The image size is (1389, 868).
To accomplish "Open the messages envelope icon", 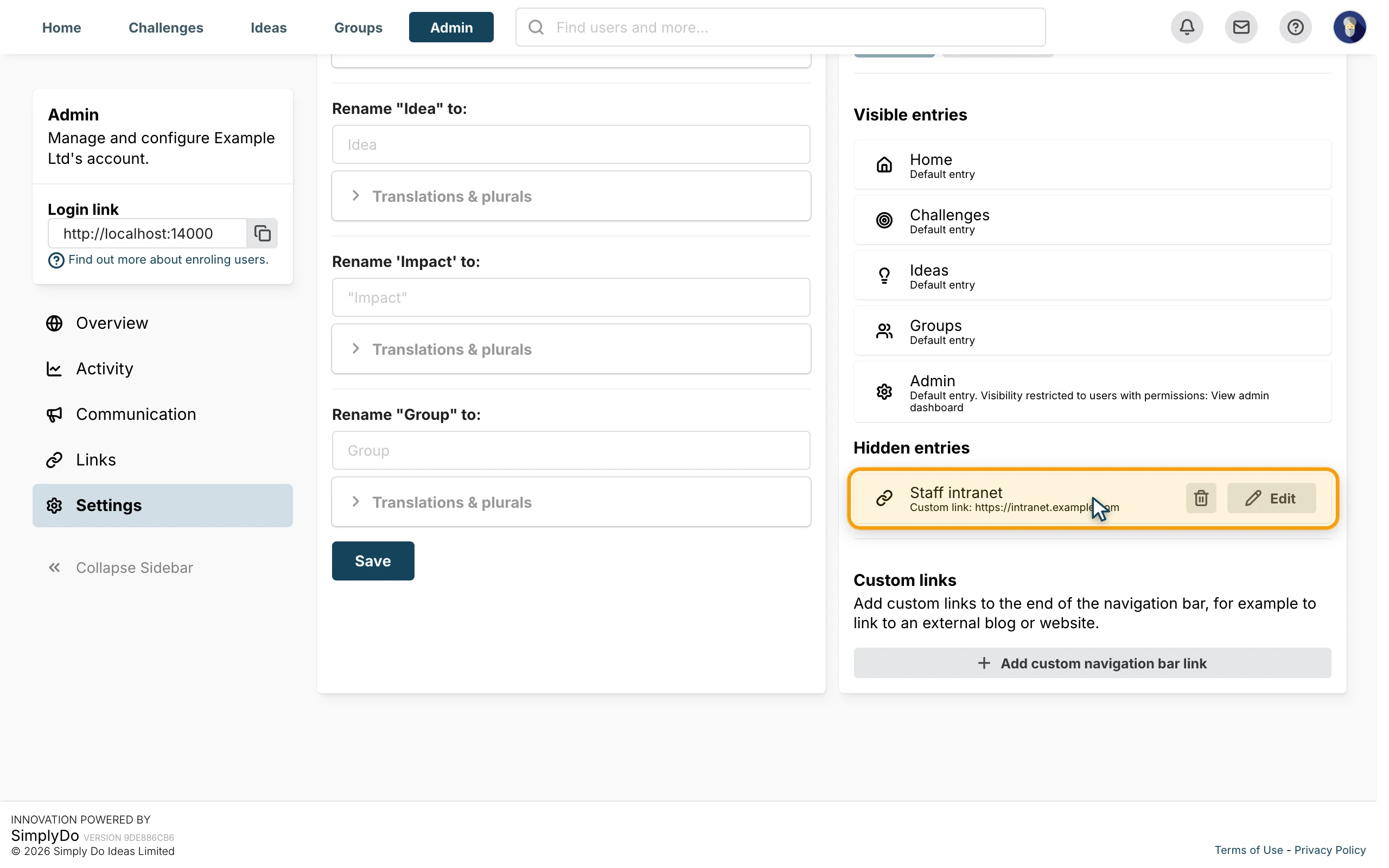I will coord(1241,27).
